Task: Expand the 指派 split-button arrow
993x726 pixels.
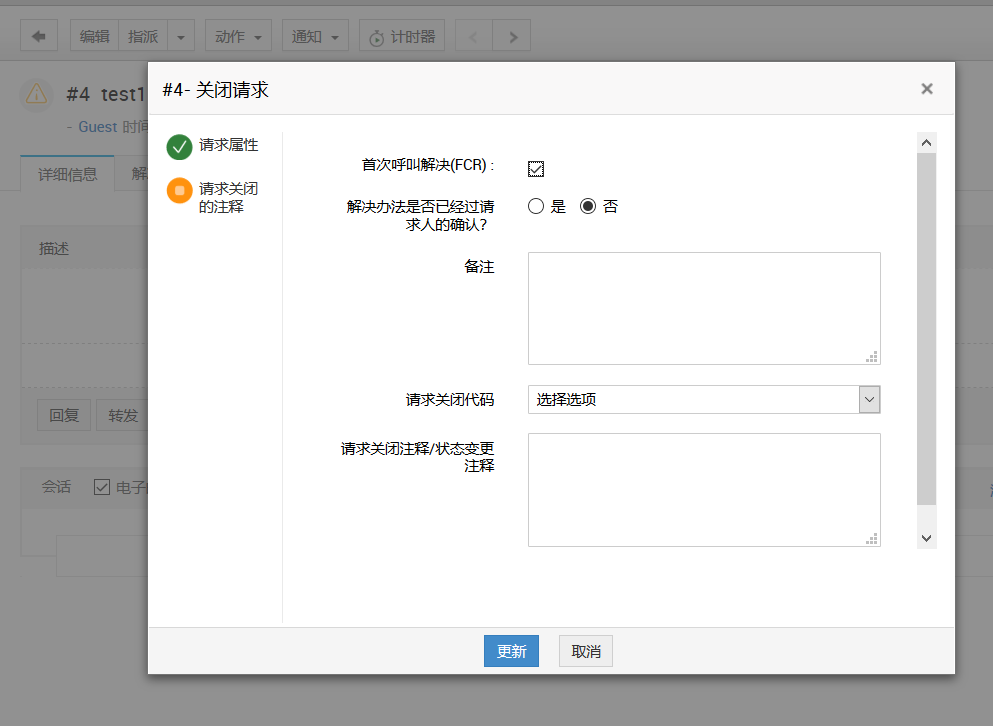Action: 180,37
